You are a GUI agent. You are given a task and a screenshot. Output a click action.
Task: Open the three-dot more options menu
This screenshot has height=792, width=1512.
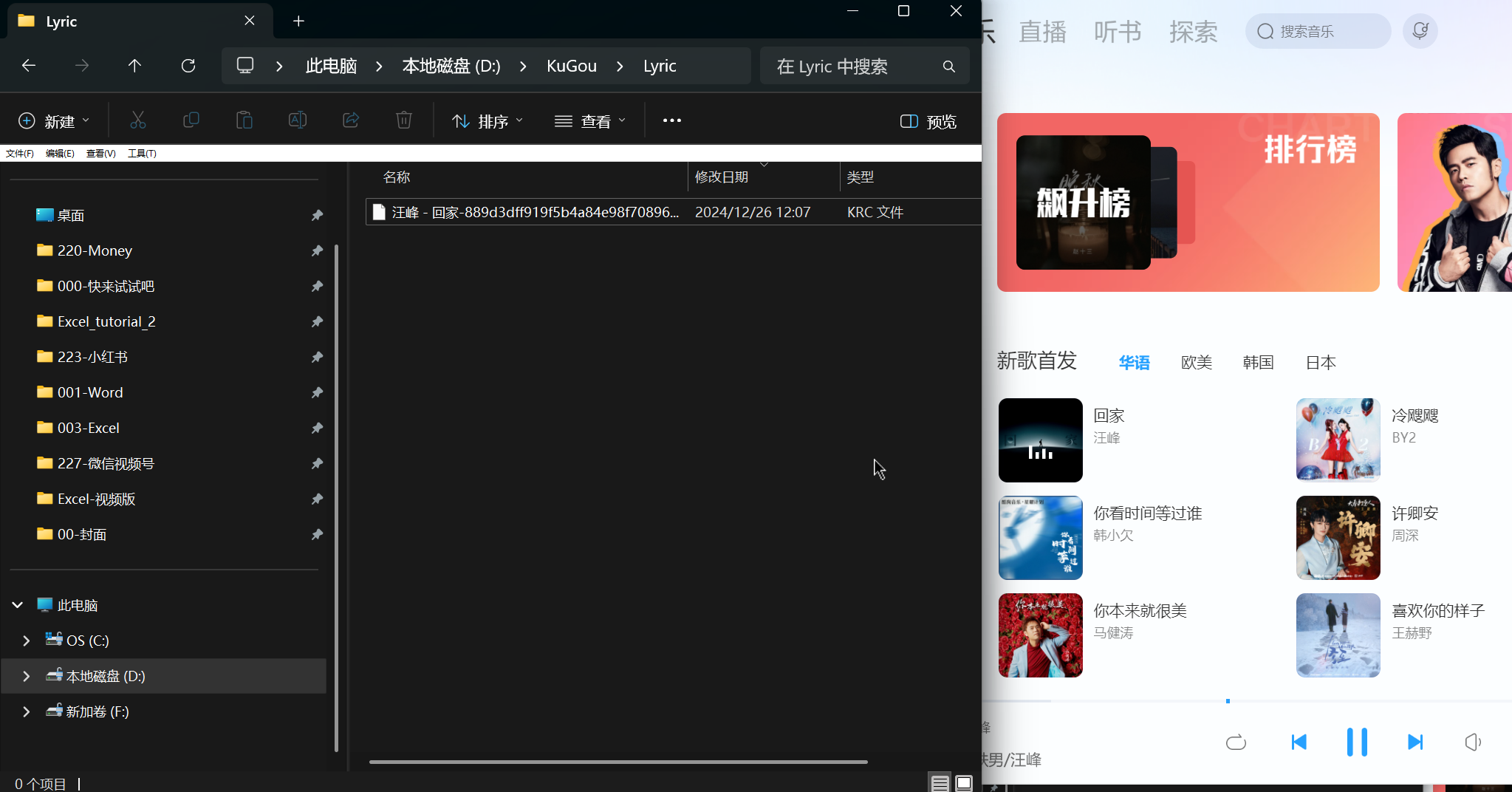(x=672, y=120)
